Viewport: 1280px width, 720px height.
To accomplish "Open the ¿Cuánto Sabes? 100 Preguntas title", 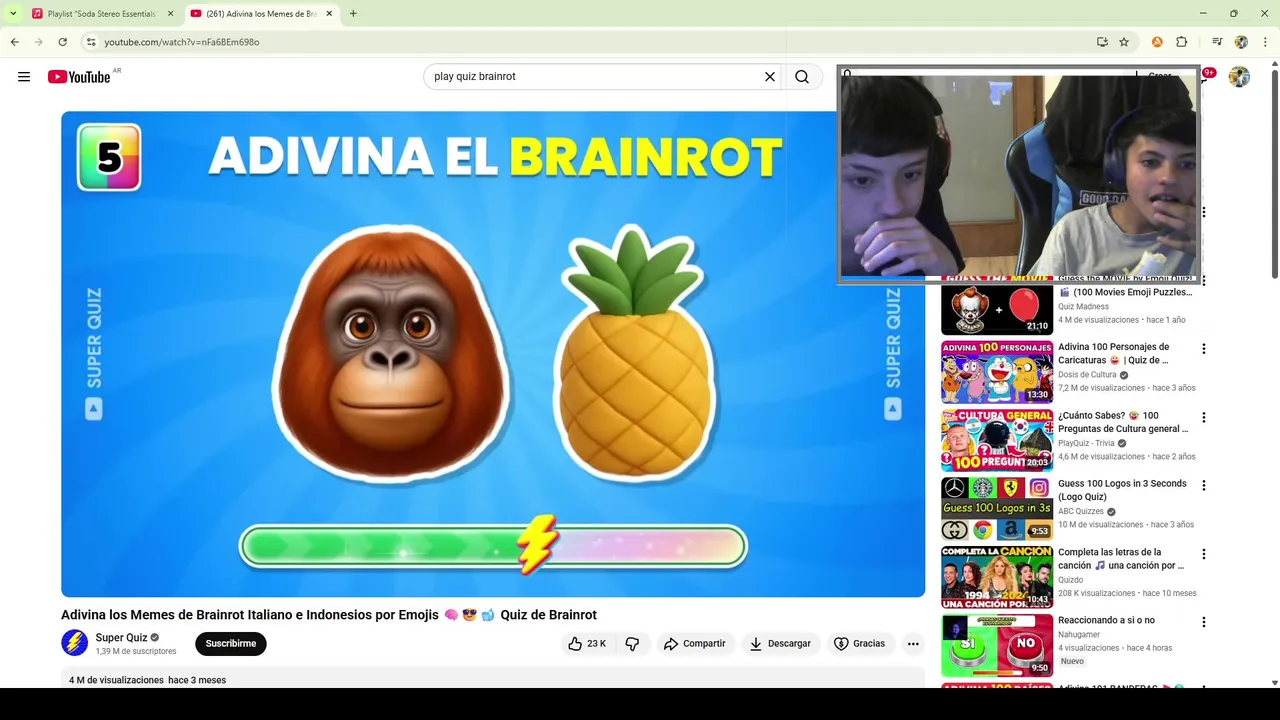I will [x=1123, y=422].
